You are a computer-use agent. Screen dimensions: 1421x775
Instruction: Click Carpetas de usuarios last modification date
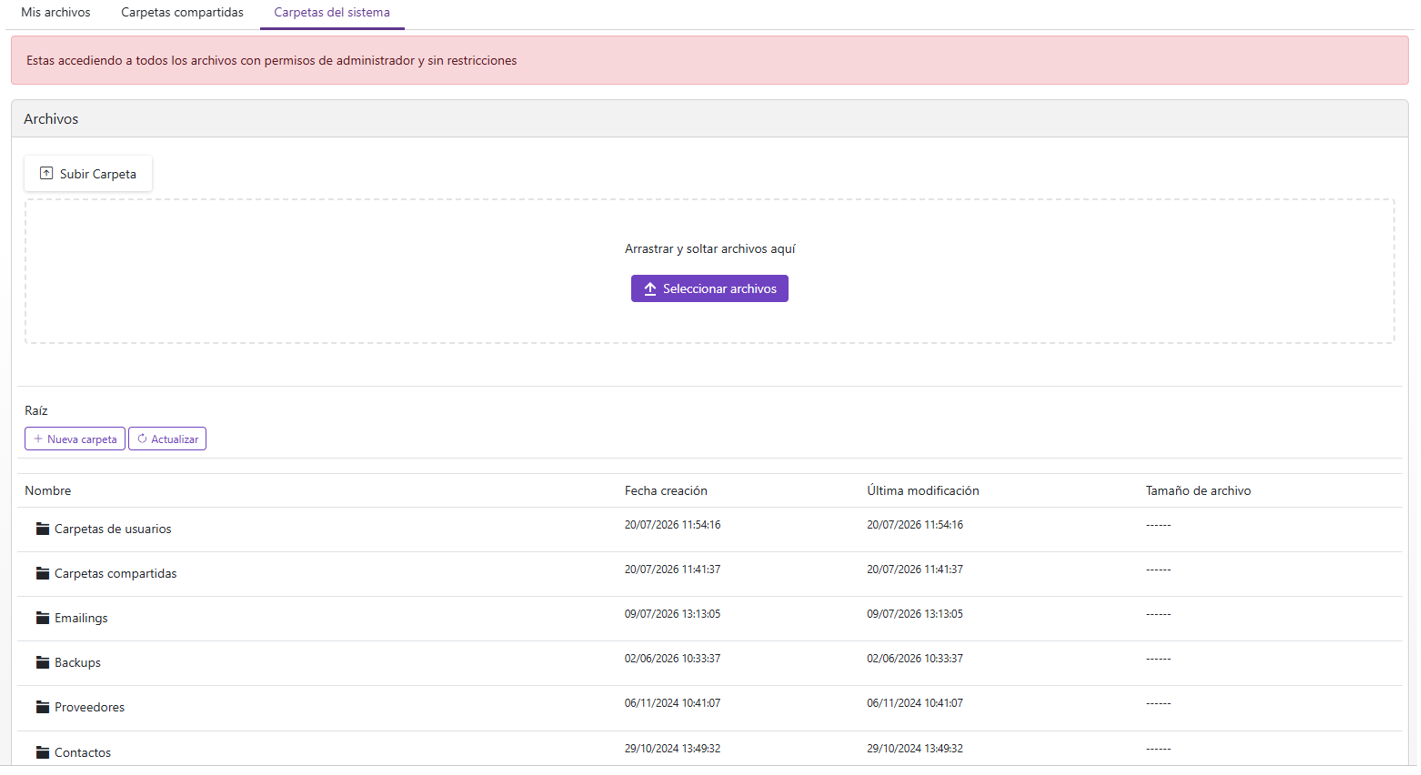915,525
